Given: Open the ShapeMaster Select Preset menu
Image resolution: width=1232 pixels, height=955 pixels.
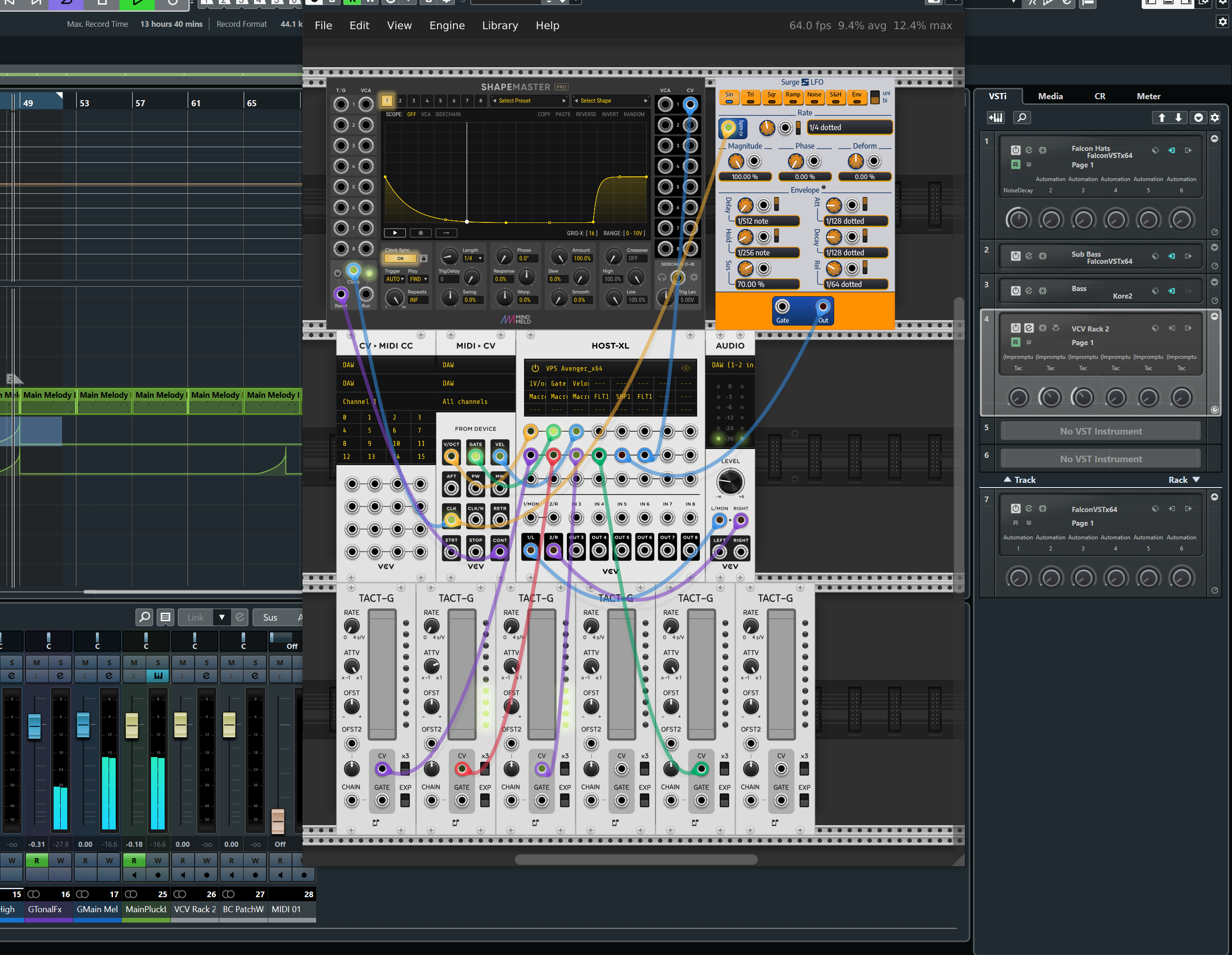Looking at the screenshot, I should click(x=529, y=100).
